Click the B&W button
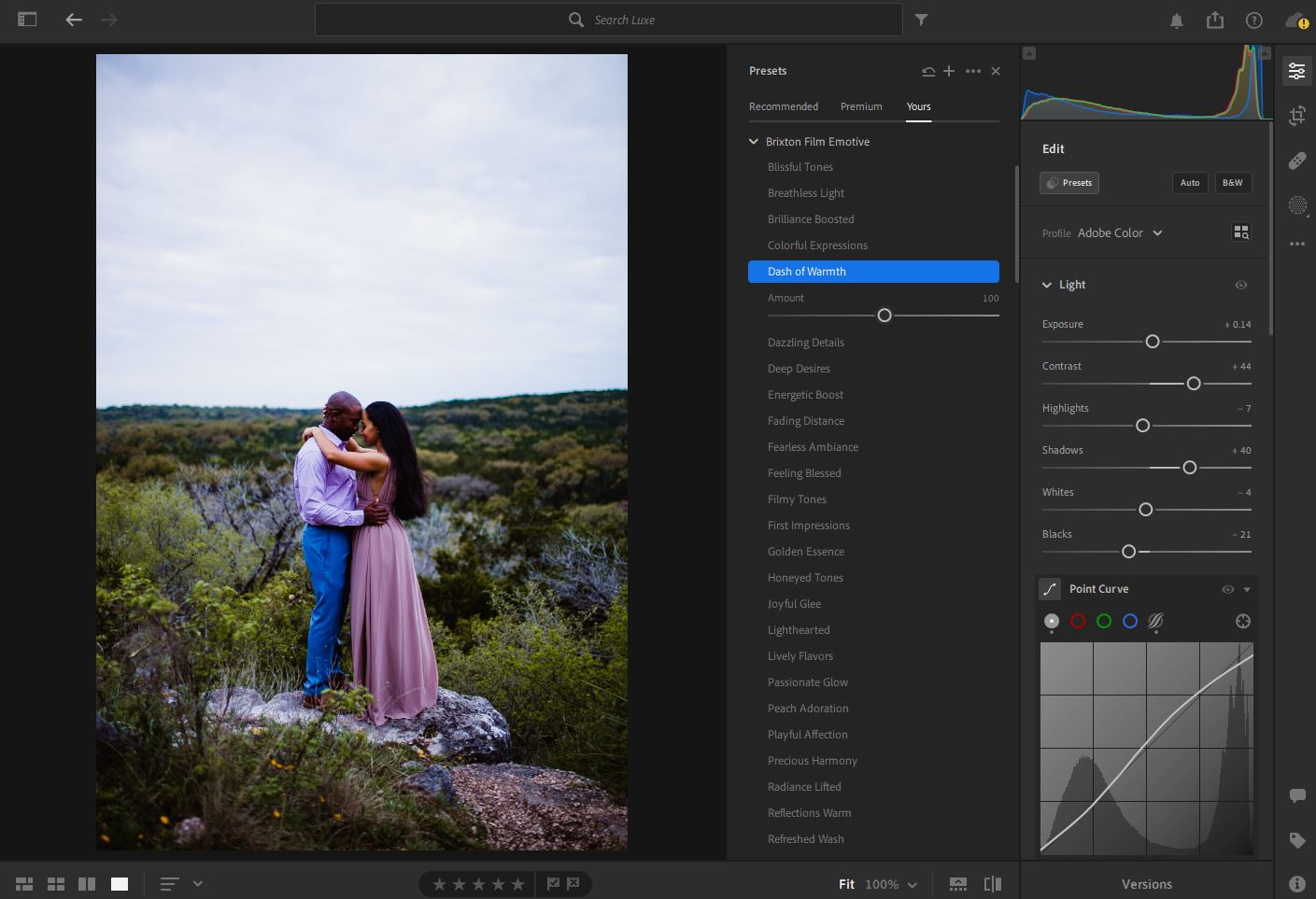Viewport: 1316px width, 899px height. coord(1232,183)
